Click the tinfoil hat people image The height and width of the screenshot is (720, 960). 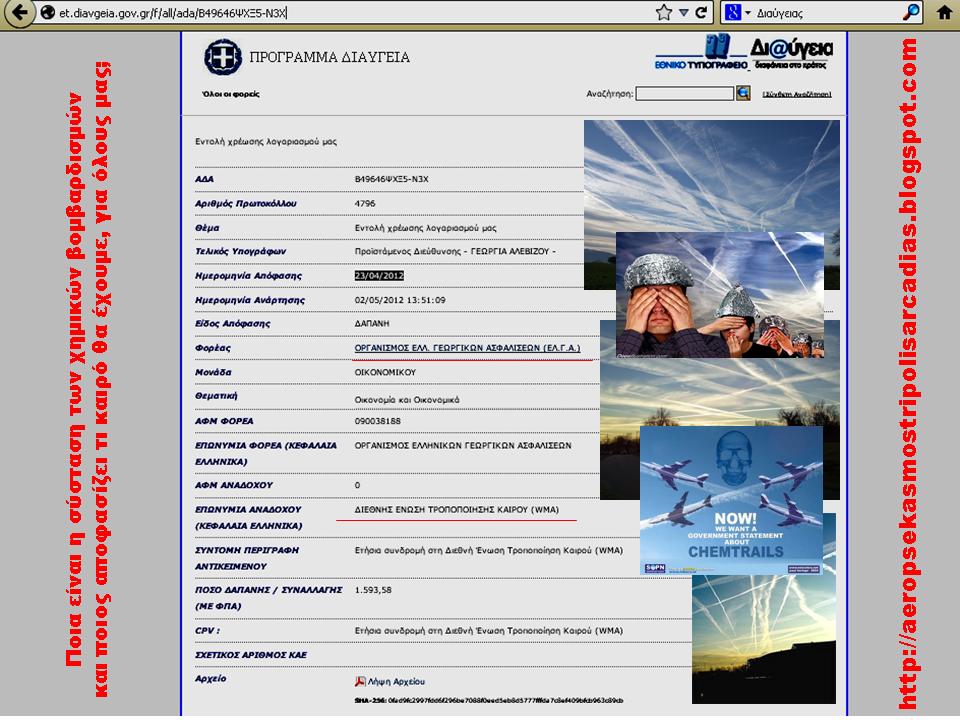[x=720, y=294]
